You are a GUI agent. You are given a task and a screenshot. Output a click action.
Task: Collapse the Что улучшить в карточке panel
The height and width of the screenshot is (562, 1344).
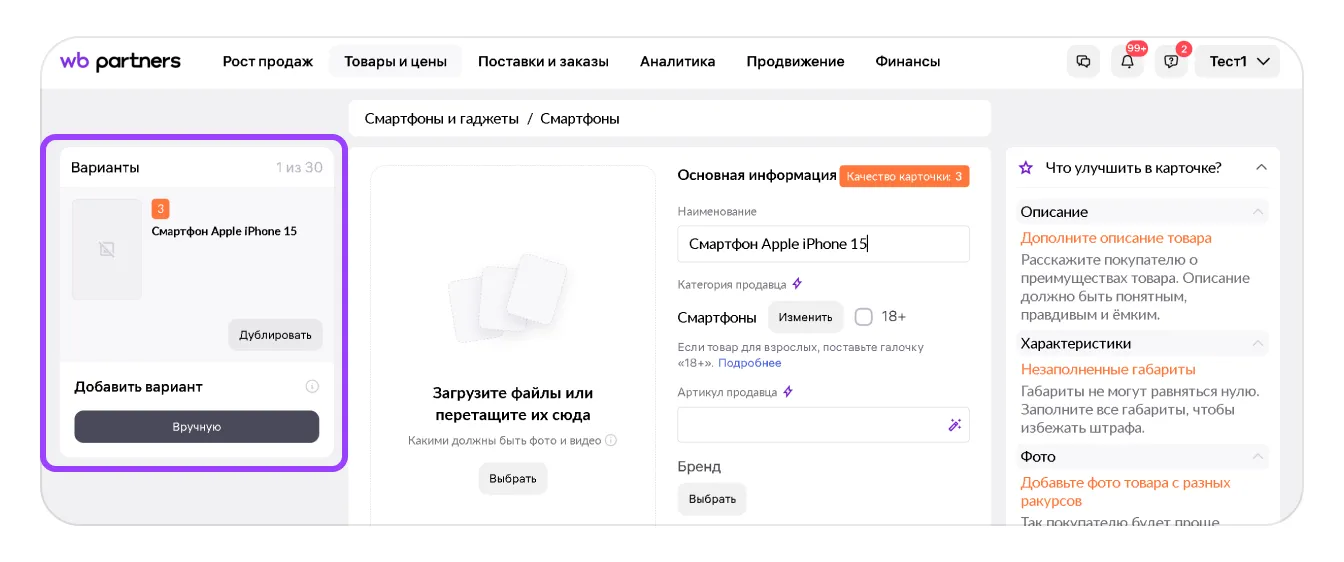pos(1261,168)
